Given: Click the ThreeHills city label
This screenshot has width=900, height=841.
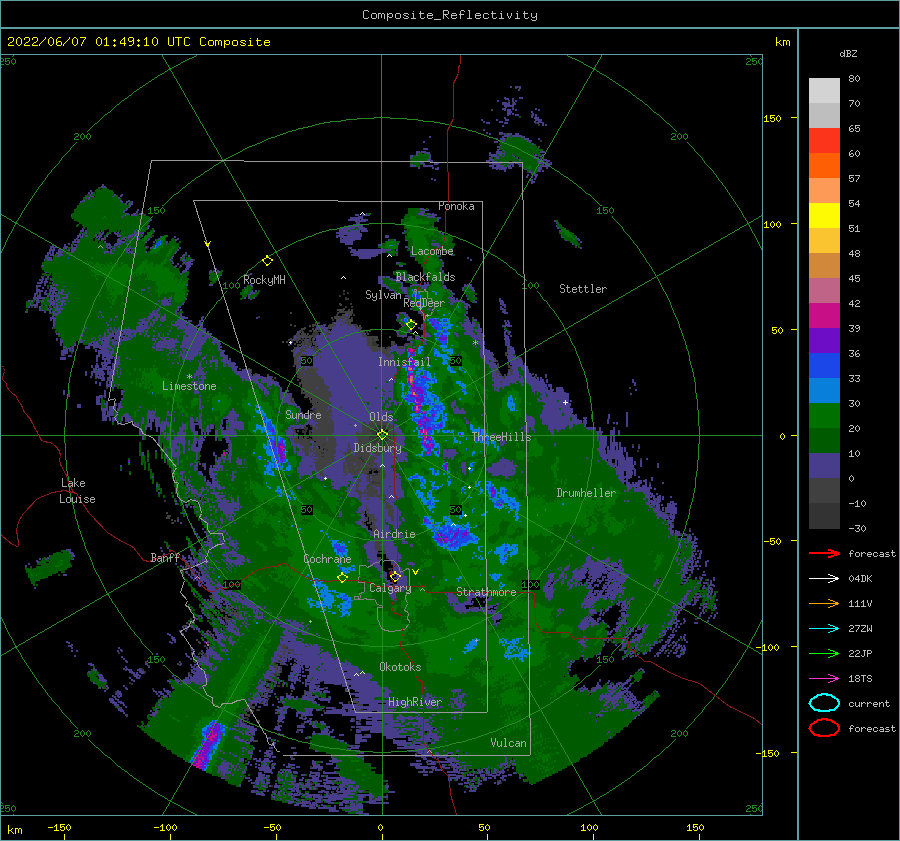Looking at the screenshot, I should pos(502,437).
